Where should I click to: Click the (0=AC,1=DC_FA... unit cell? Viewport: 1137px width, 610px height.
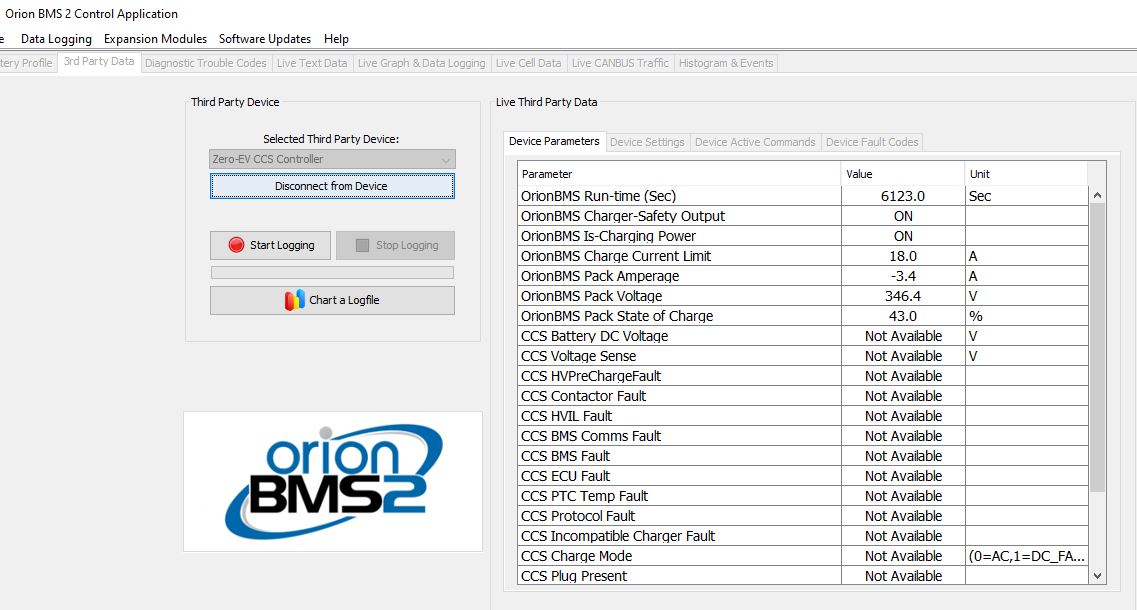click(x=1026, y=556)
